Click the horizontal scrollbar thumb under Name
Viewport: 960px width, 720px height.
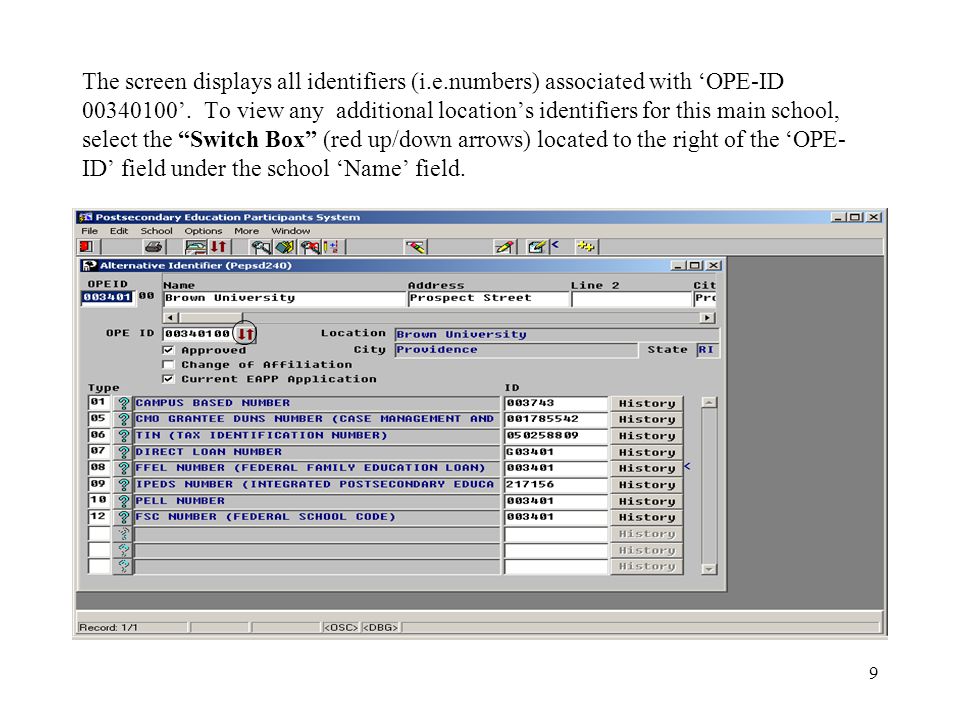pyautogui.click(x=209, y=318)
